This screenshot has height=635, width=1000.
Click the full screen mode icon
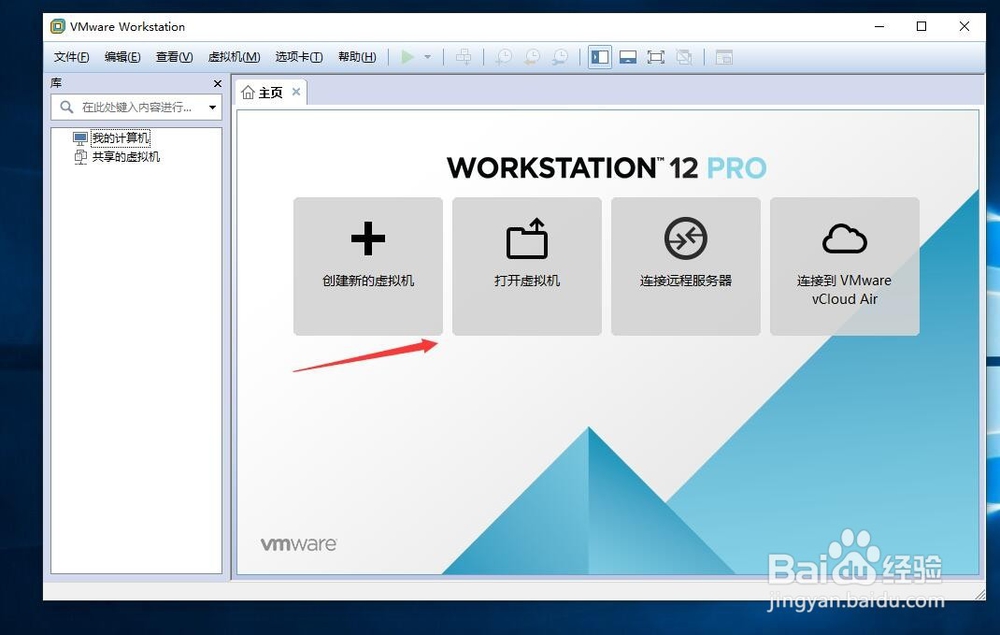[656, 57]
